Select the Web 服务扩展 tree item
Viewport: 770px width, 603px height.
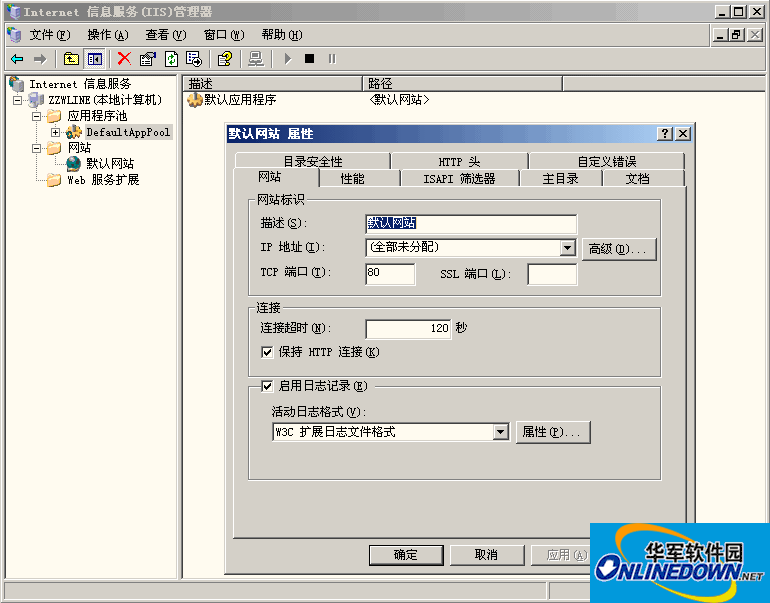click(103, 180)
